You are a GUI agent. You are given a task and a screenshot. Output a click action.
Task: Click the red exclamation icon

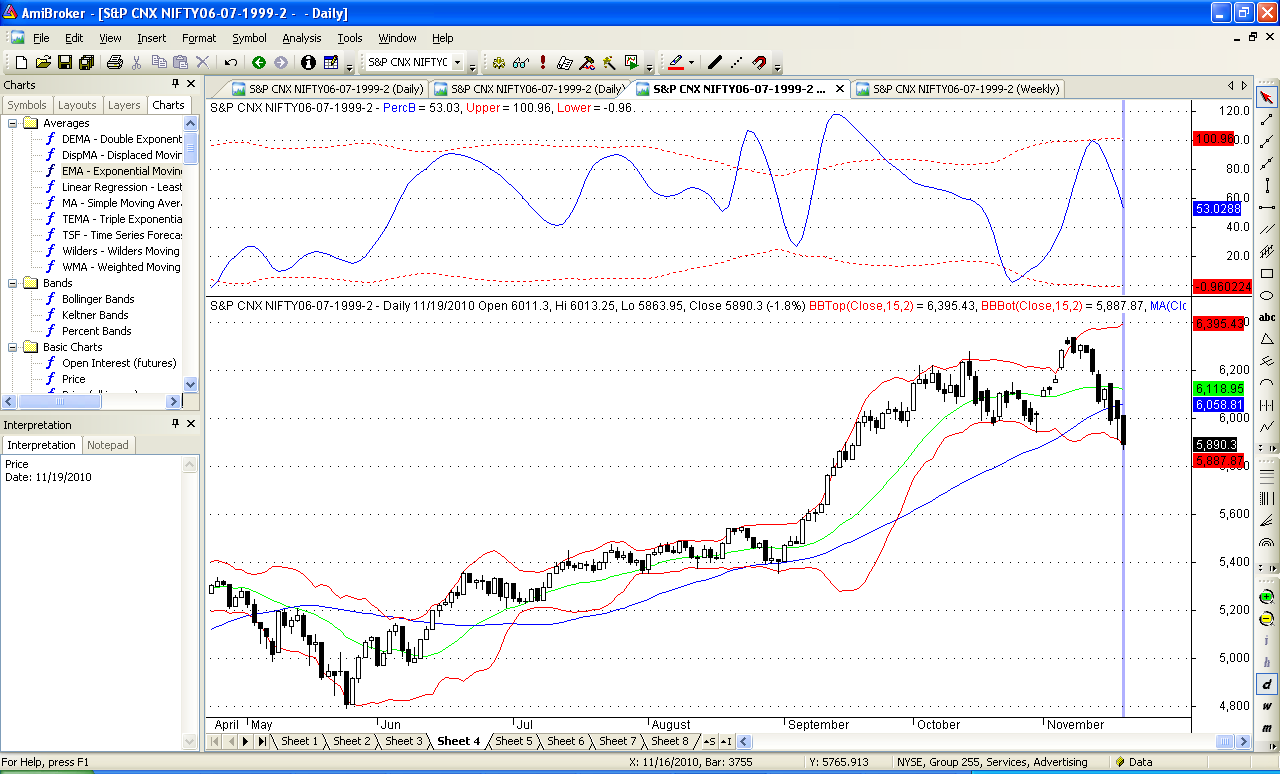click(543, 62)
